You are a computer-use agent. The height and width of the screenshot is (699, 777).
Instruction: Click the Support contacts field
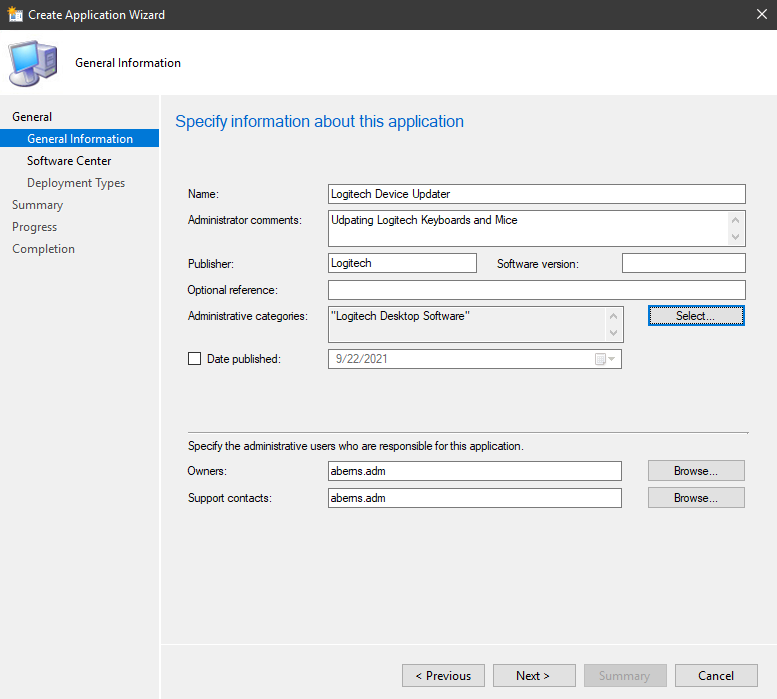coord(475,498)
